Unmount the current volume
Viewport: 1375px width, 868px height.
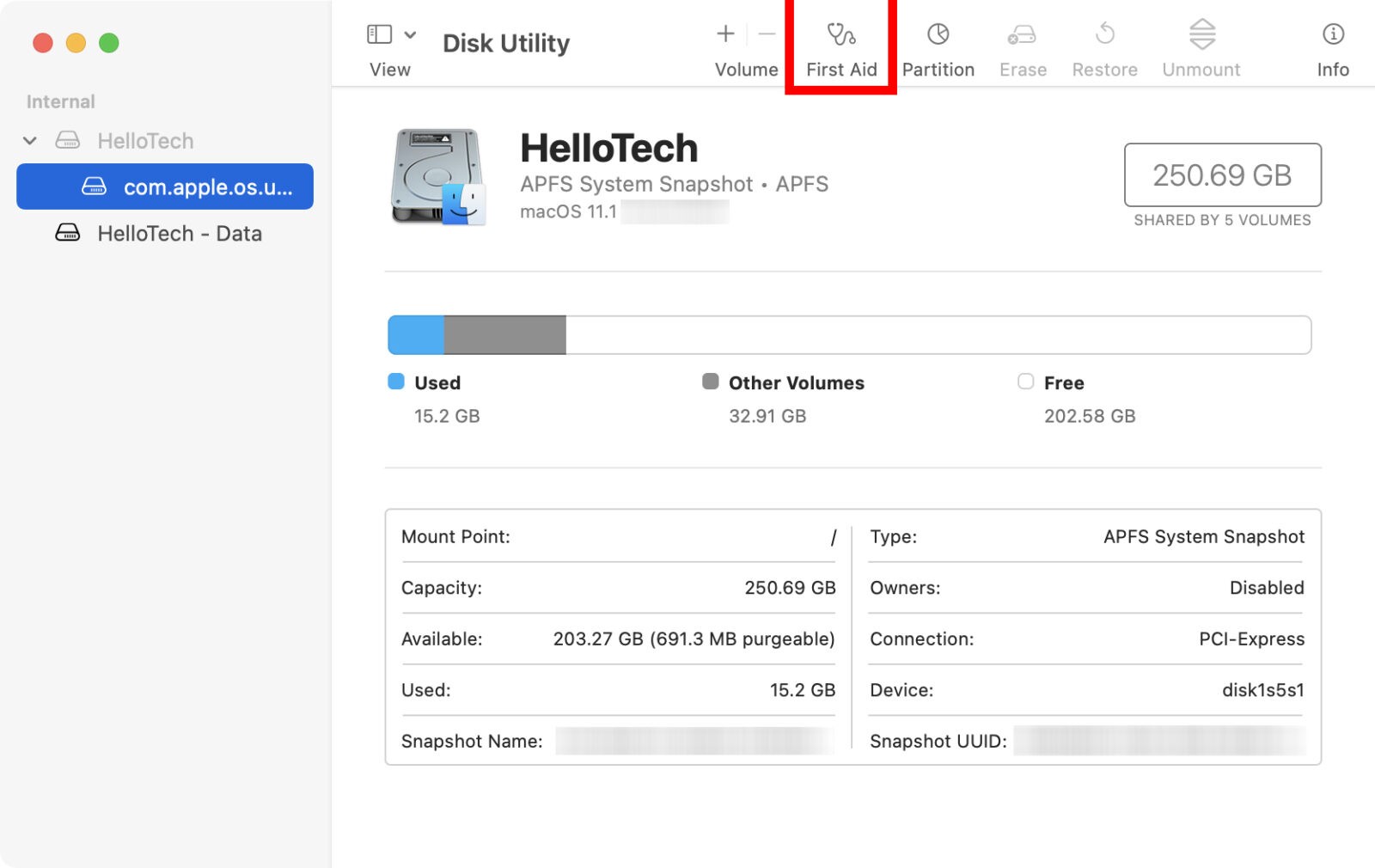pos(1200,45)
